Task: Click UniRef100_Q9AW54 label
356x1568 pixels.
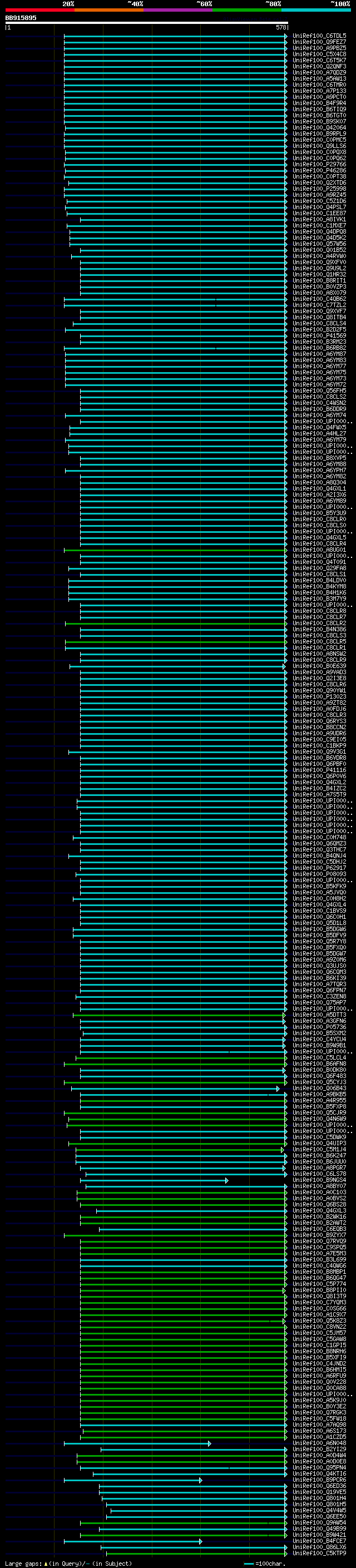Action: tap(319, 1522)
